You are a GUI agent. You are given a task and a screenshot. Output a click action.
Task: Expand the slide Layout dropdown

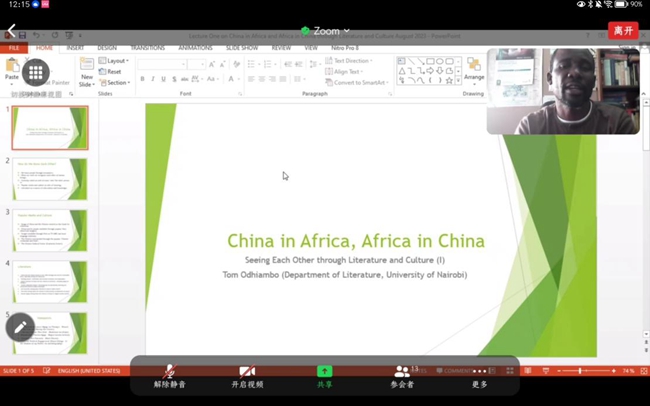point(116,61)
